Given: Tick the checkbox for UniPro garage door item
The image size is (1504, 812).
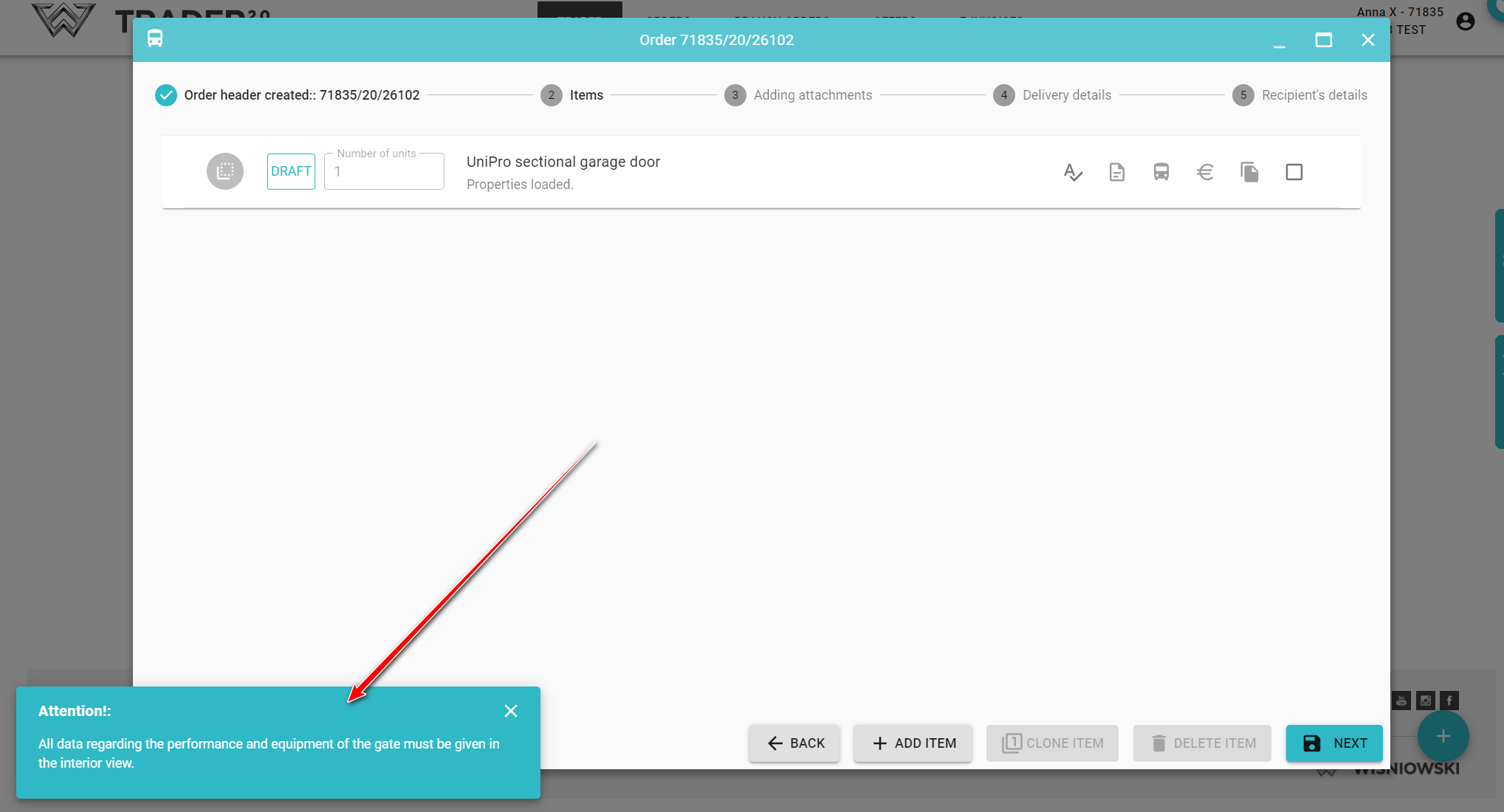Looking at the screenshot, I should [x=1294, y=172].
